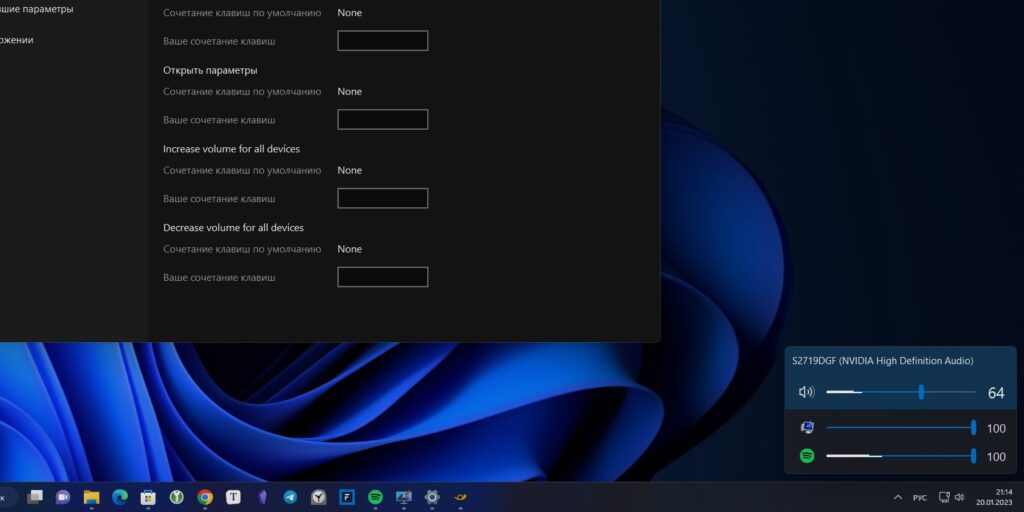Adjust the Spotify volume slider
This screenshot has width=1024, height=512.
coord(901,456)
